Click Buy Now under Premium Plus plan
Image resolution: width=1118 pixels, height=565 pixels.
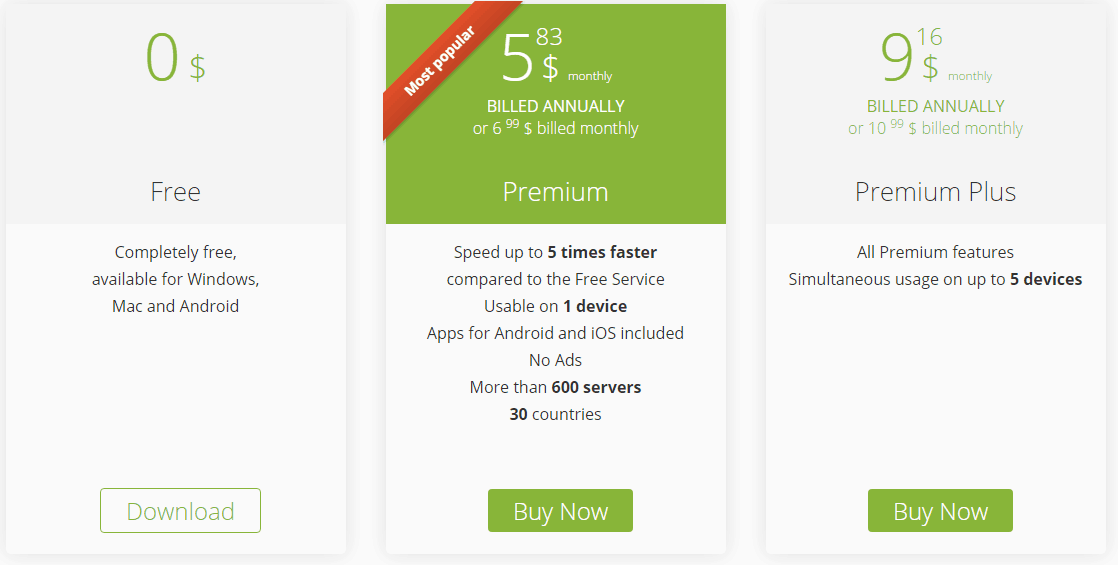940,511
